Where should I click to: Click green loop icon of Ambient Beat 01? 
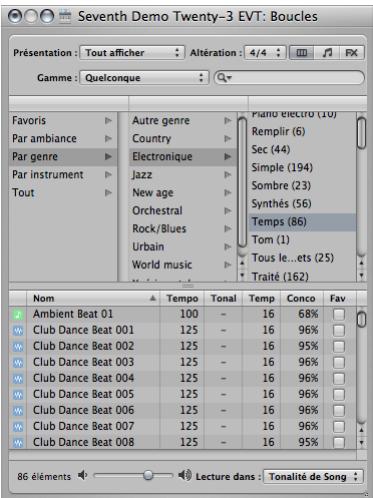pos(18,314)
